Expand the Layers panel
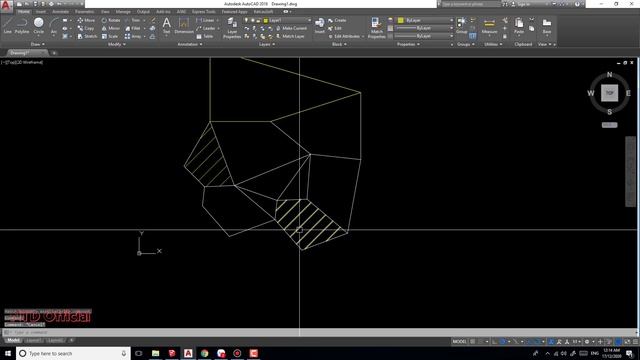 pos(267,44)
